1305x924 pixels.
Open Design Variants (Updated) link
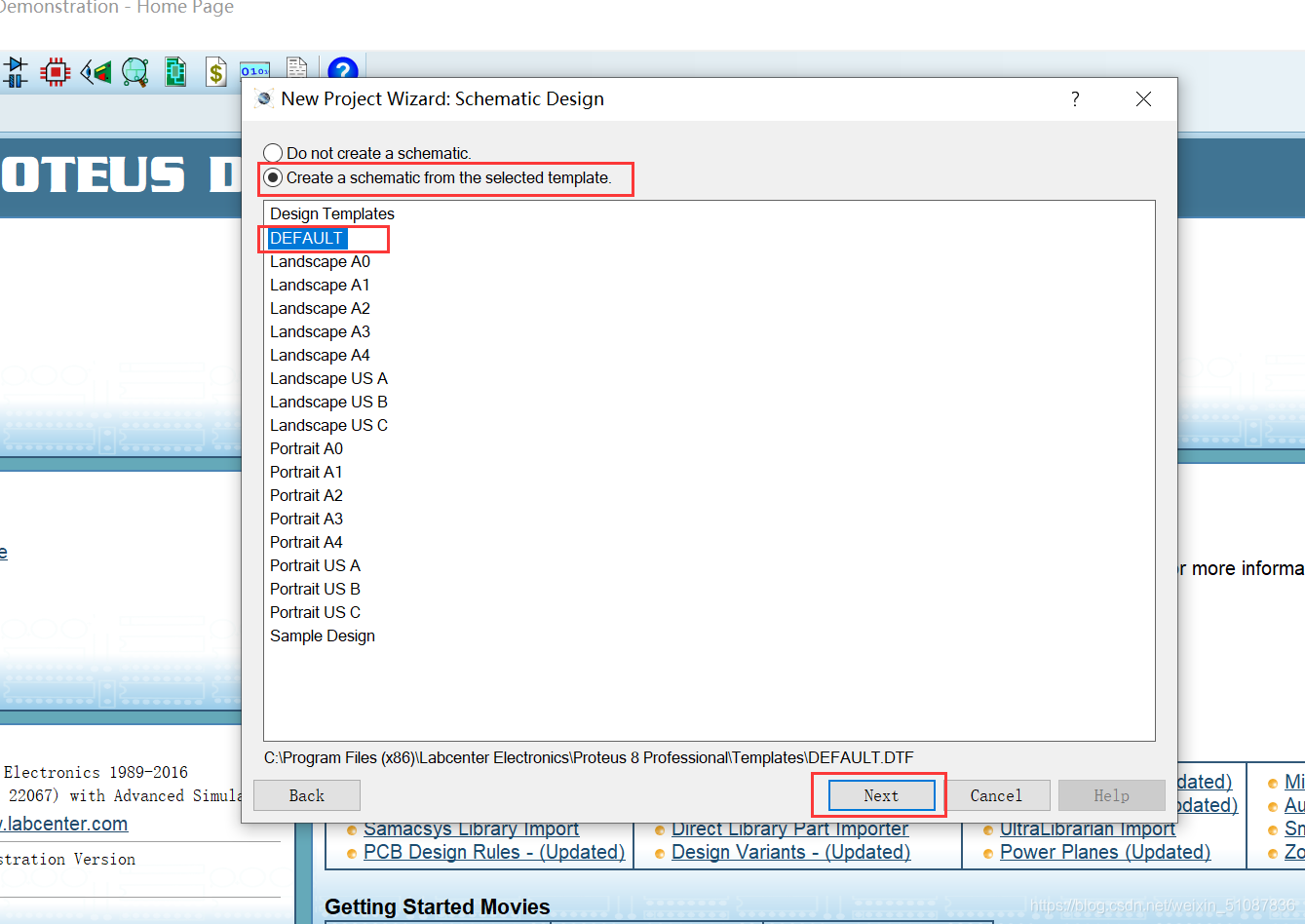click(x=790, y=852)
